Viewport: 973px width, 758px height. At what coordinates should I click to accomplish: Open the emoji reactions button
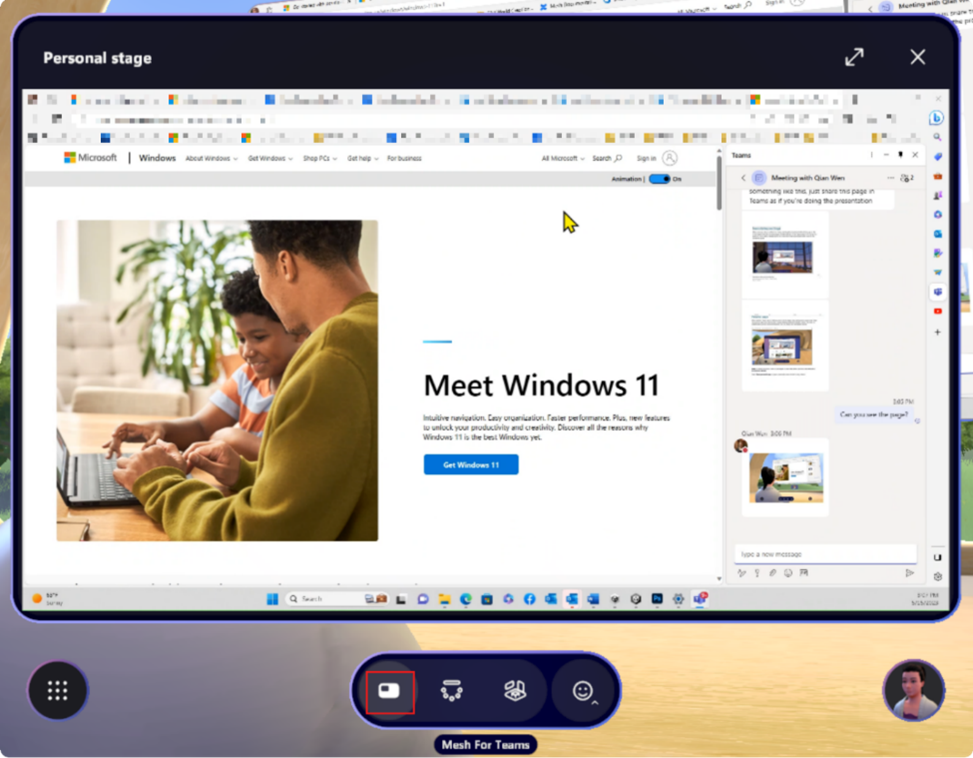[x=583, y=691]
